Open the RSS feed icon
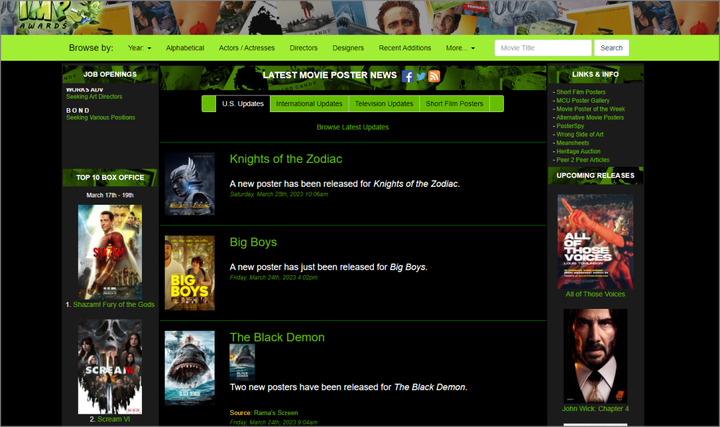The width and height of the screenshot is (720, 427). tap(434, 76)
